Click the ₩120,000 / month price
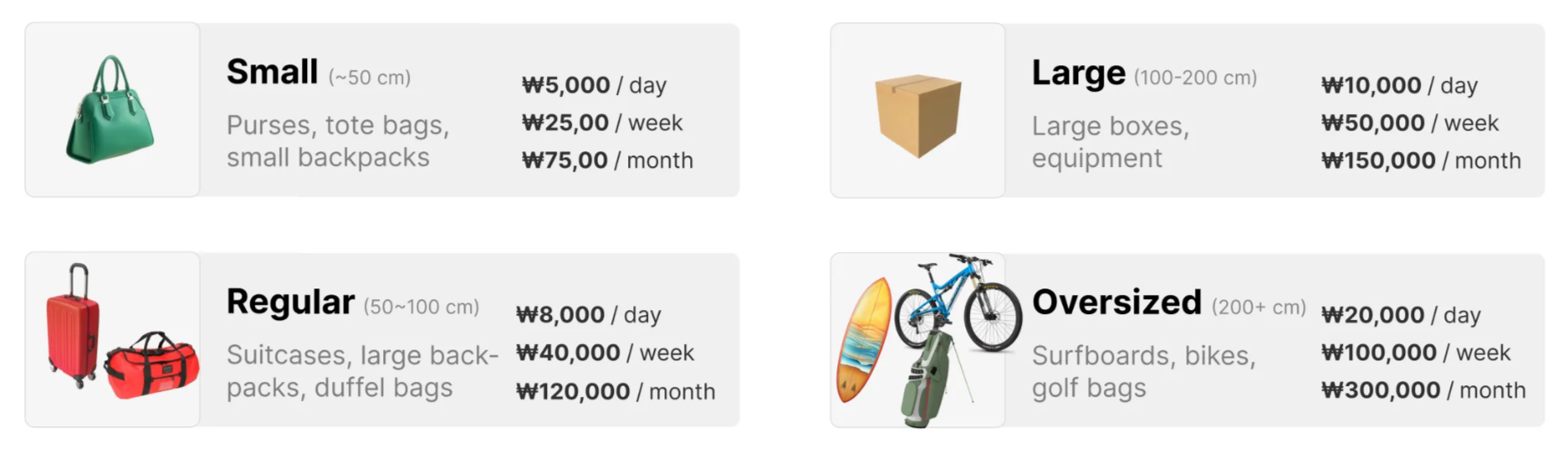 pyautogui.click(x=616, y=392)
